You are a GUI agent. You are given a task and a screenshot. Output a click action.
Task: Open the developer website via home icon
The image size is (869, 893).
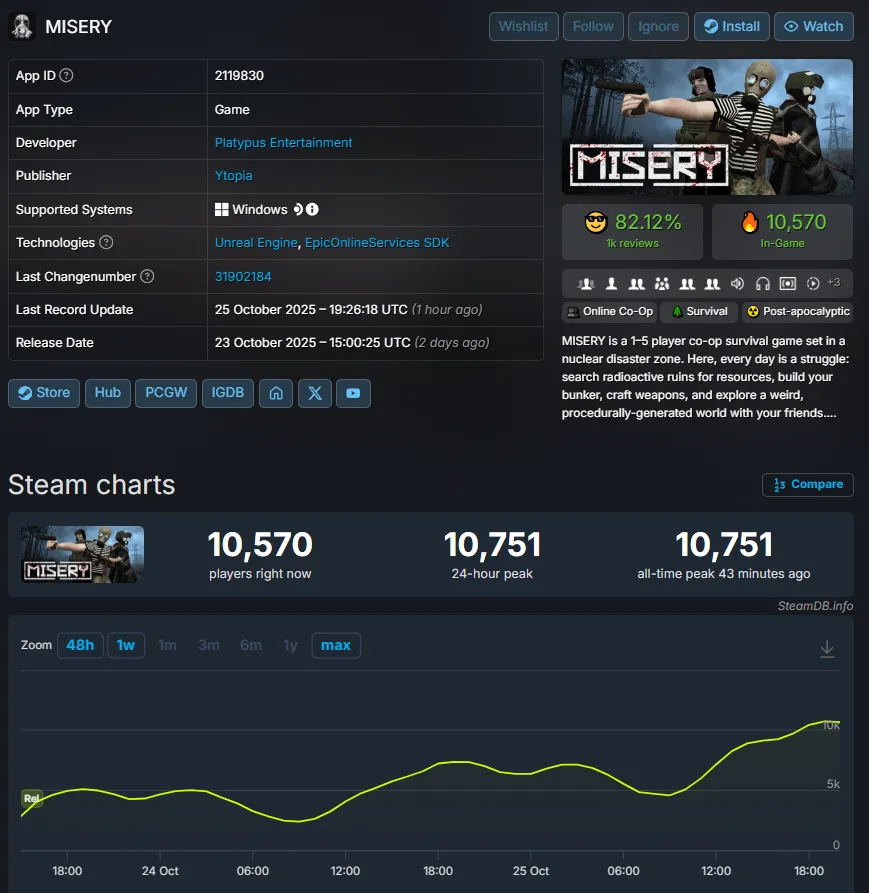276,393
